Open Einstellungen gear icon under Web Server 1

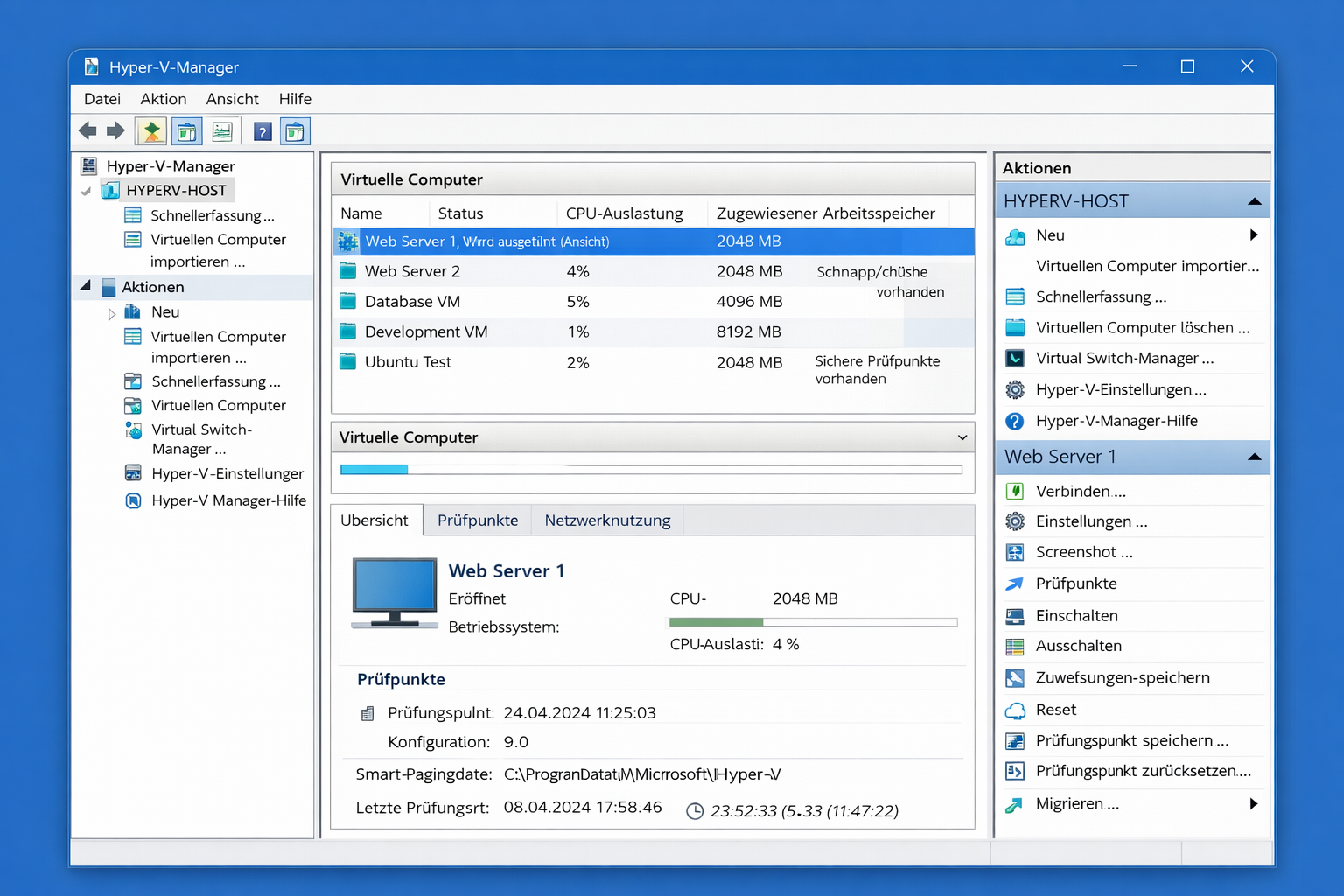1015,521
